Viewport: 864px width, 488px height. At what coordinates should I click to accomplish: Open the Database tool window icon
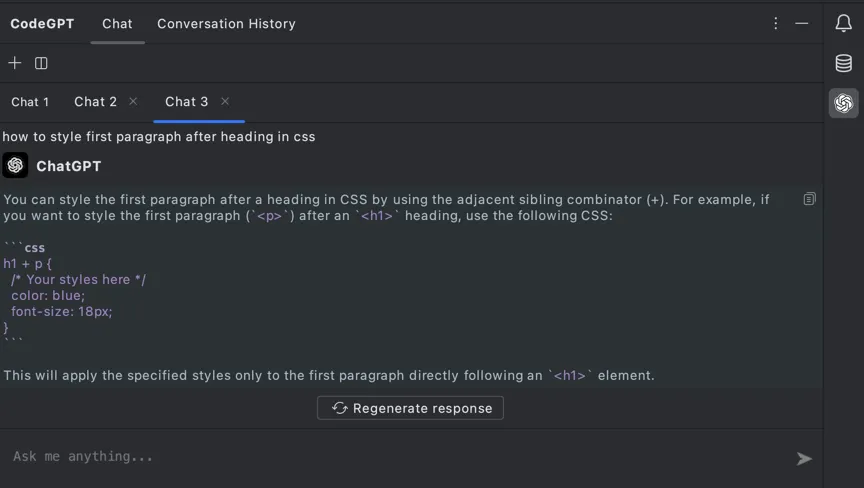coord(843,63)
